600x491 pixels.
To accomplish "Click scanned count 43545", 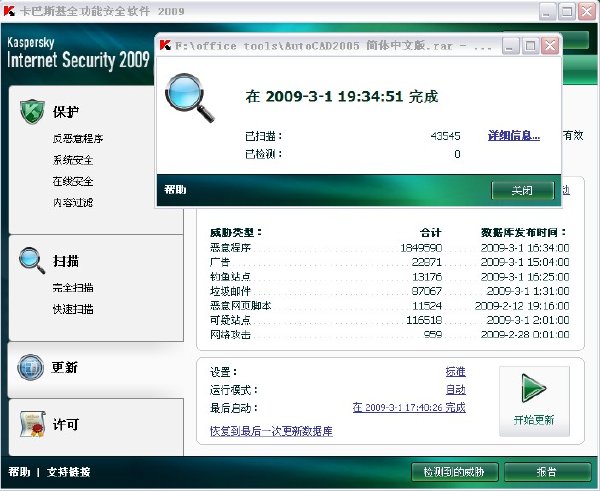I will pos(445,136).
